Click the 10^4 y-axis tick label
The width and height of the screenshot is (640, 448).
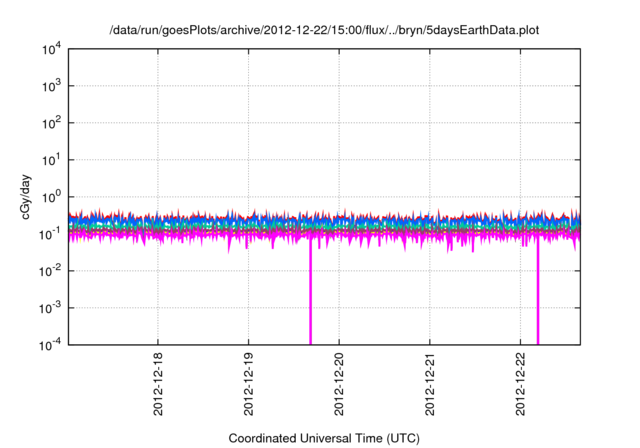click(x=52, y=49)
